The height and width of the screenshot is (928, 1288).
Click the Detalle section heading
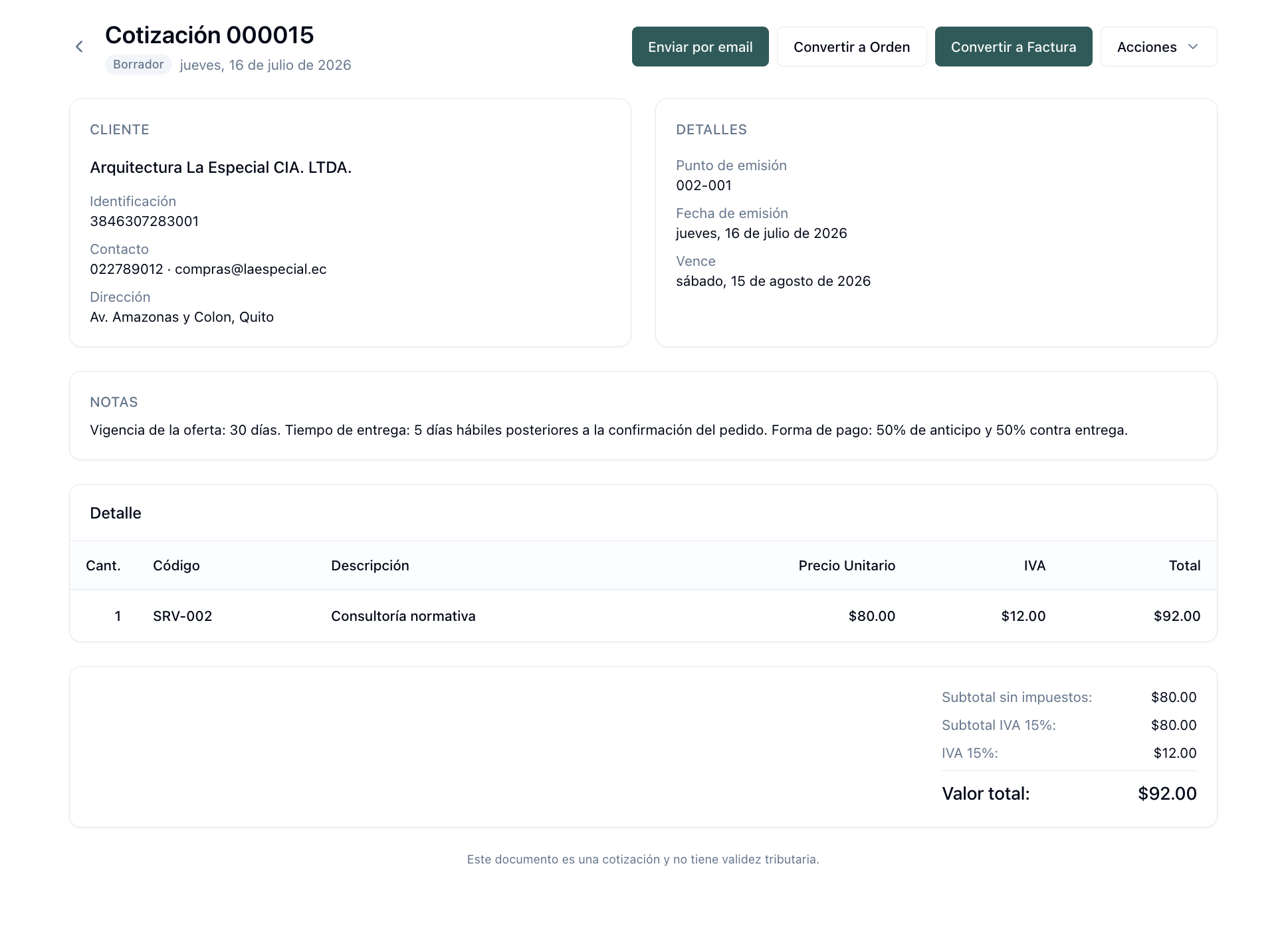point(116,513)
